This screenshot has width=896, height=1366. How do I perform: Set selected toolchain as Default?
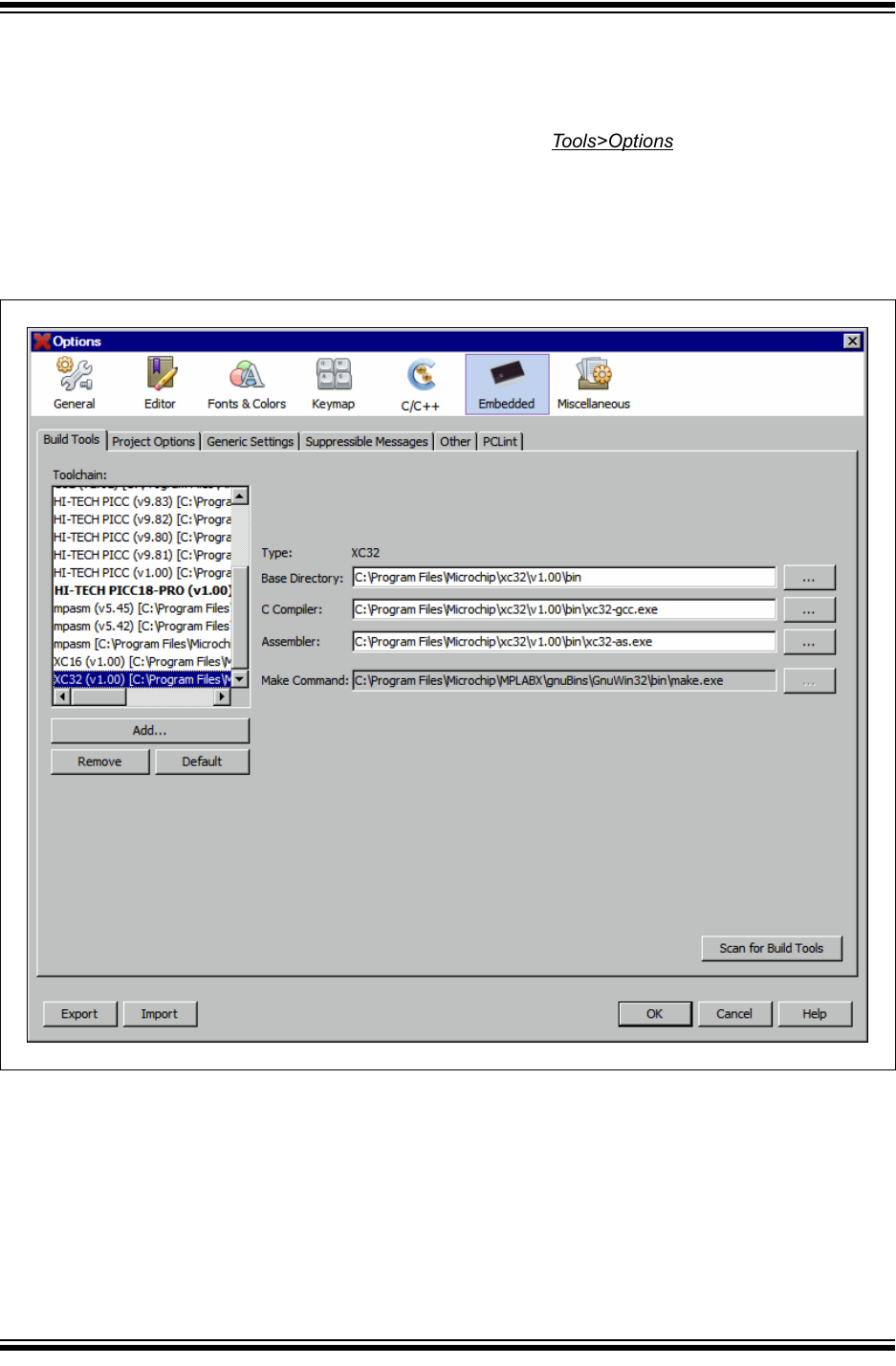click(202, 761)
